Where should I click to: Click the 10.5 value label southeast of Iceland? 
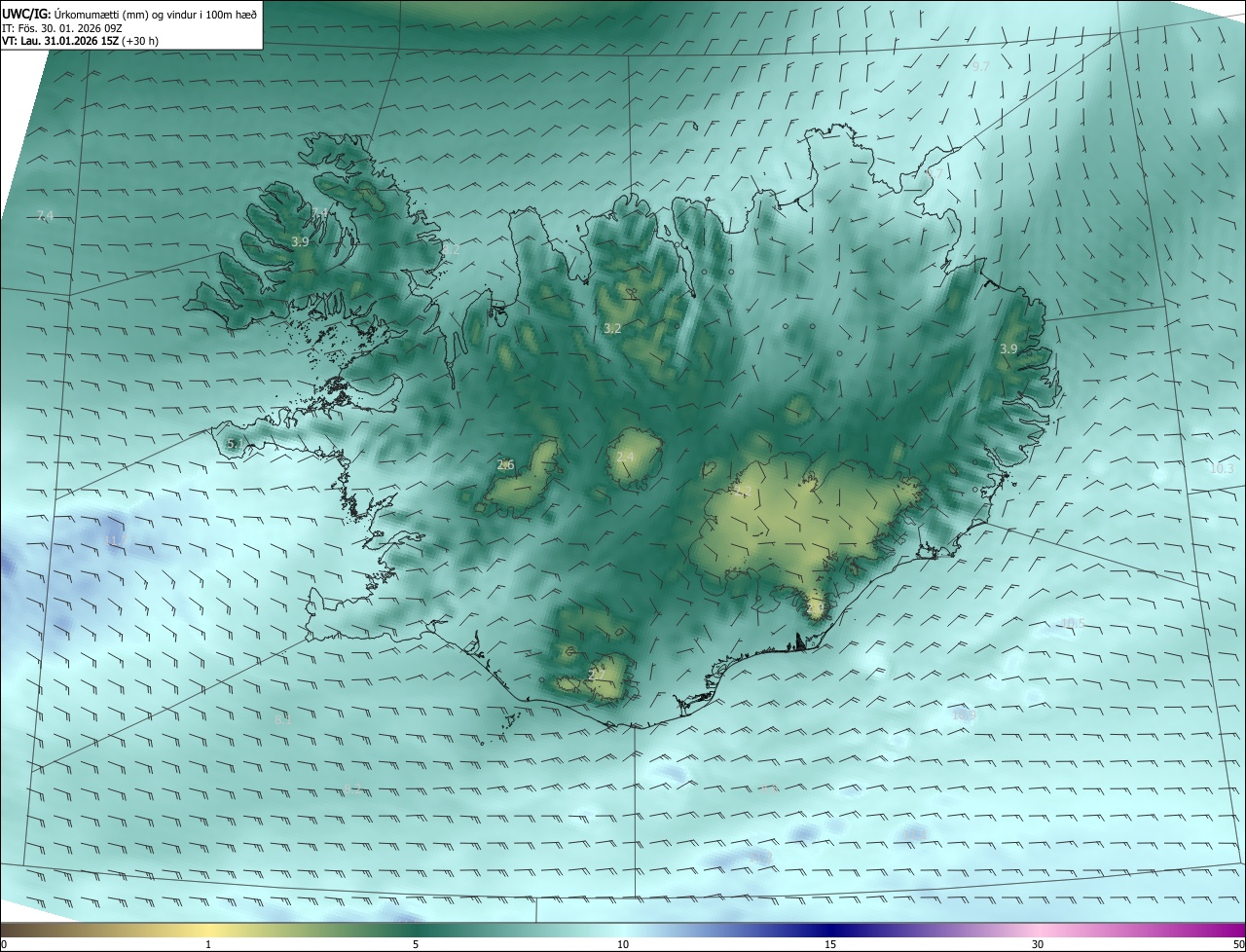[1073, 623]
